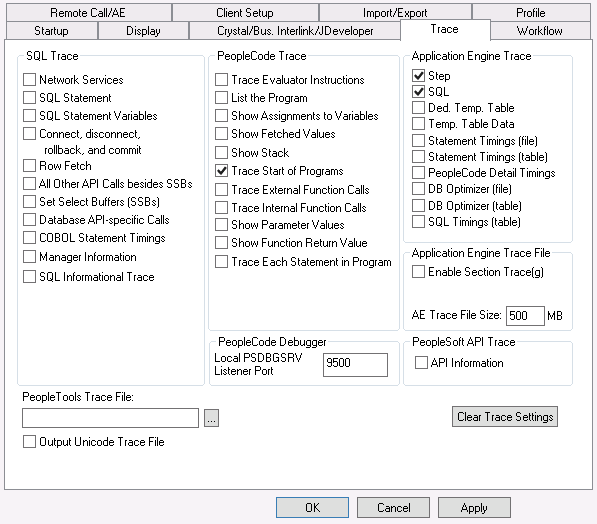Screen dimensions: 597x524
Task: Tick Database API-specific Calls
Action: (x=29, y=220)
